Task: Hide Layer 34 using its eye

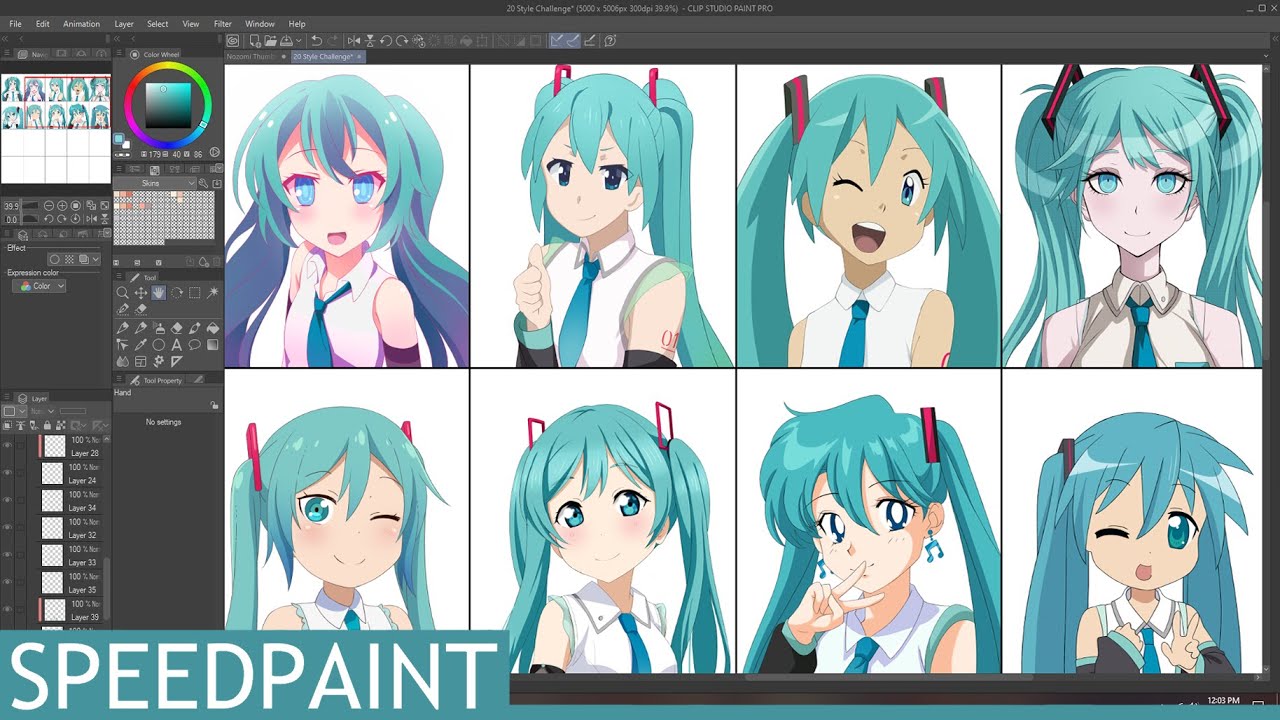Action: [x=7, y=499]
